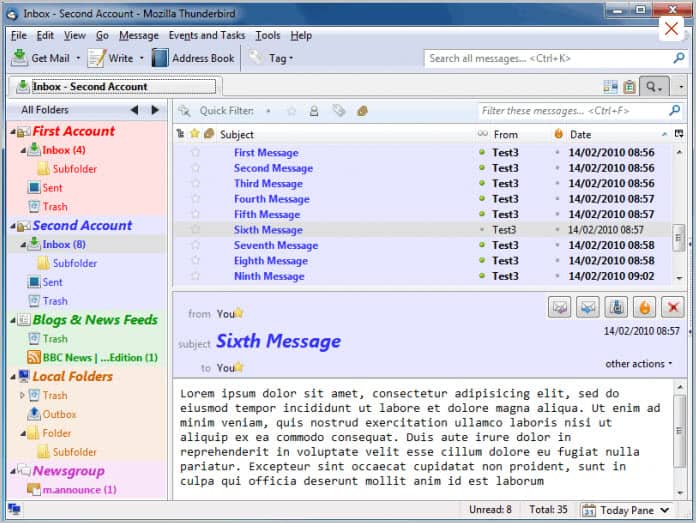
Task: Toggle the contacts quick filter
Action: pyautogui.click(x=314, y=111)
